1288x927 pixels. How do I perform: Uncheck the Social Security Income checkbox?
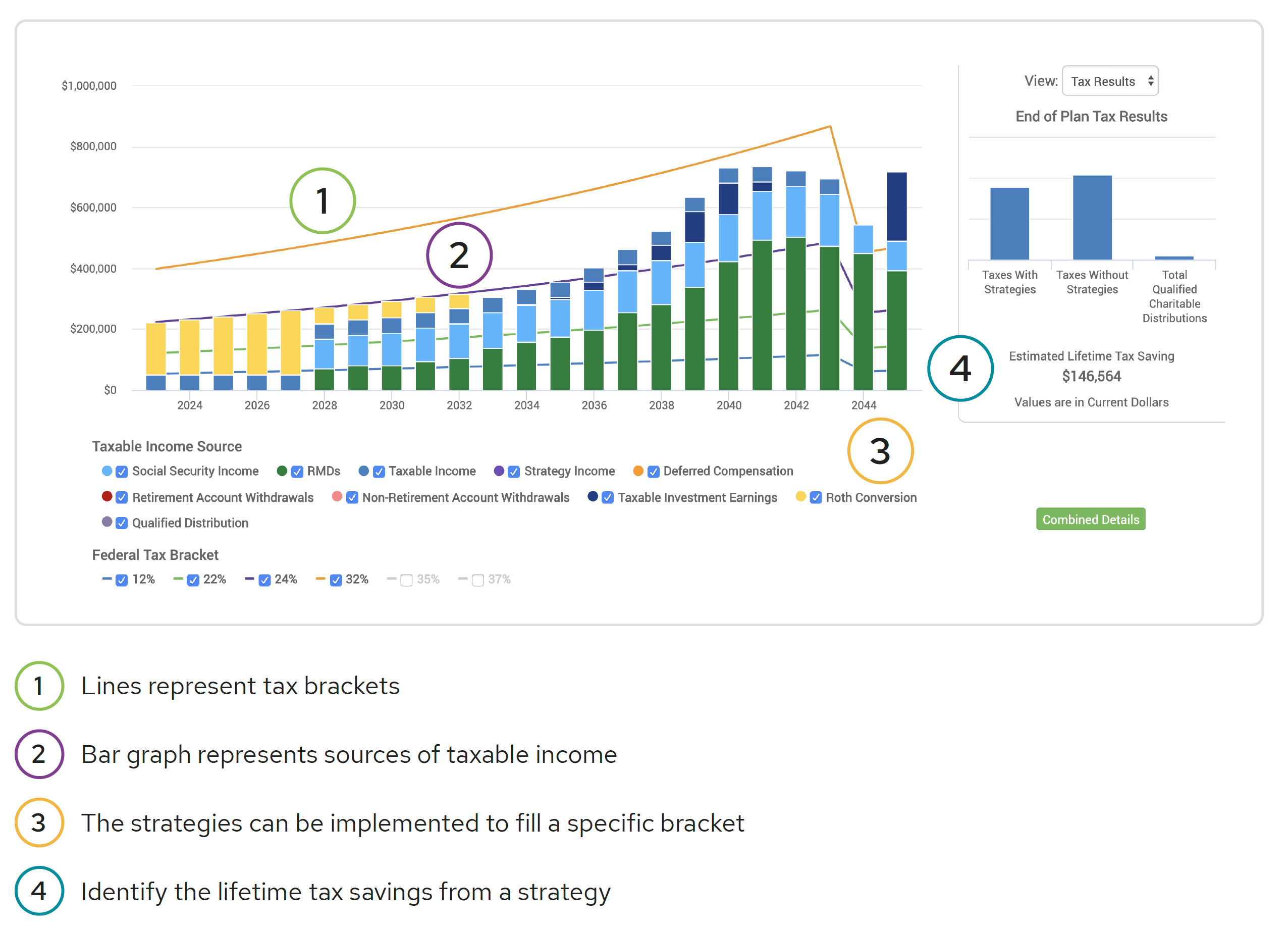[x=122, y=472]
